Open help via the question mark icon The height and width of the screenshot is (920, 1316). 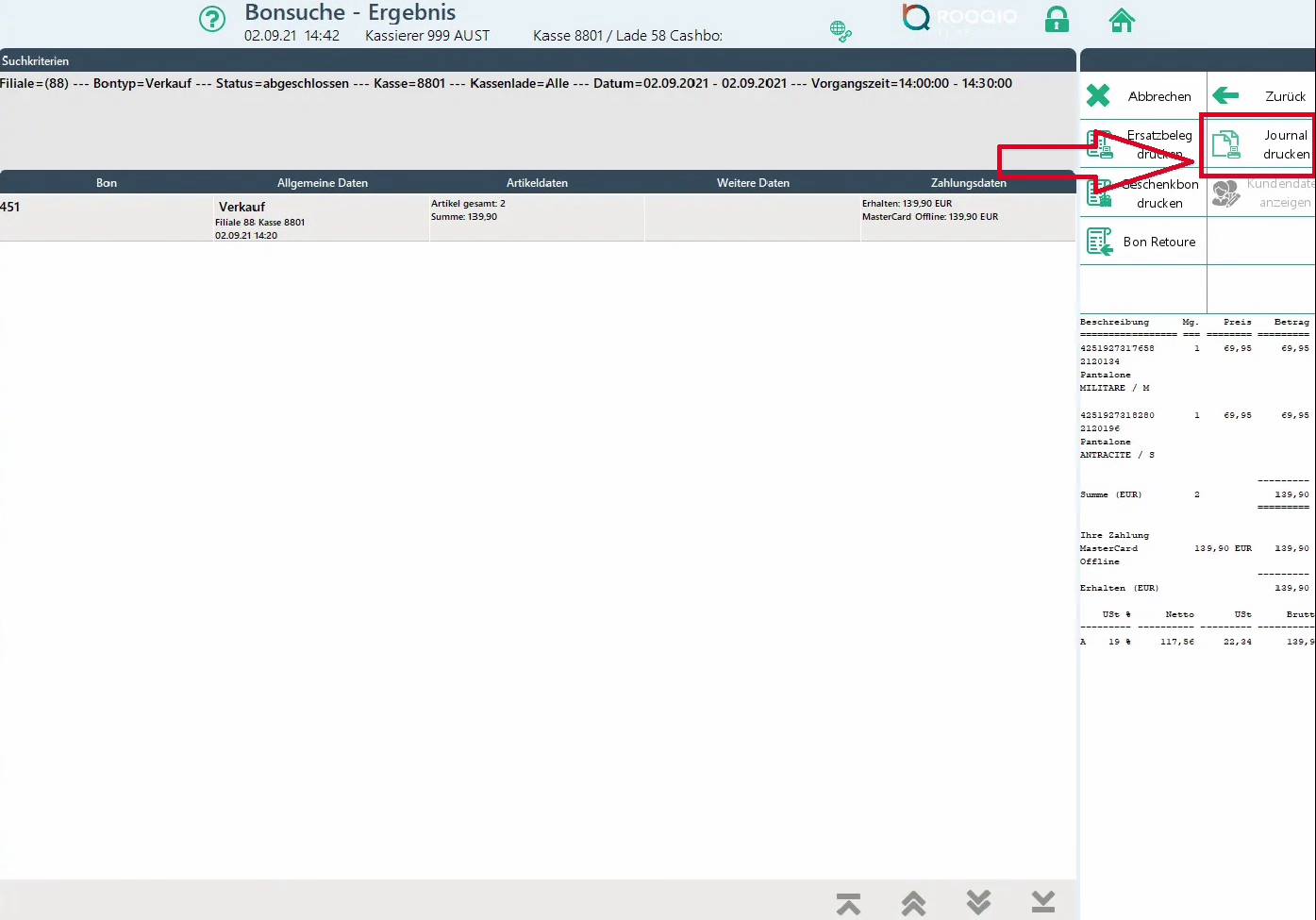click(x=212, y=20)
